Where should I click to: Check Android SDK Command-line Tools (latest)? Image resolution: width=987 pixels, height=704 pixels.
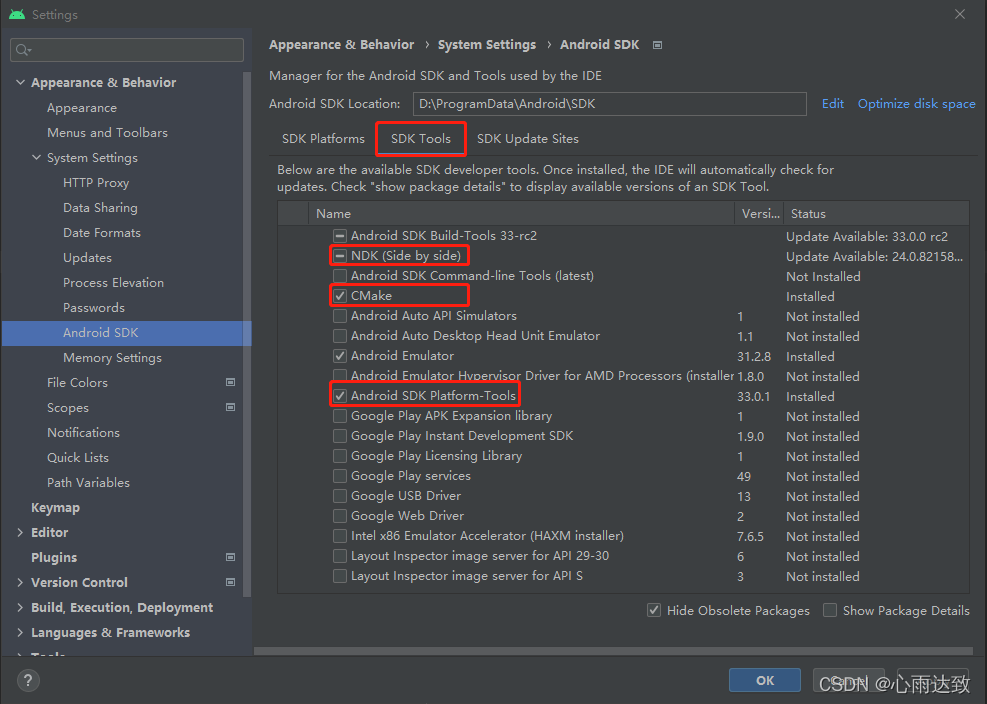(340, 276)
